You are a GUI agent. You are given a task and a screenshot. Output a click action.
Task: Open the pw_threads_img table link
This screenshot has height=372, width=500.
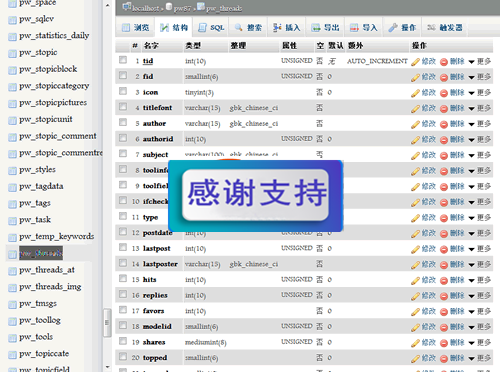pos(50,287)
